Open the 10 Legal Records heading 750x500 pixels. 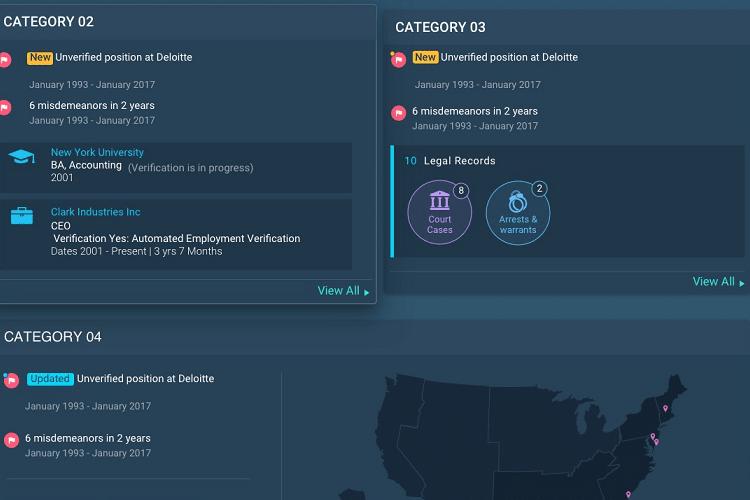pos(450,161)
